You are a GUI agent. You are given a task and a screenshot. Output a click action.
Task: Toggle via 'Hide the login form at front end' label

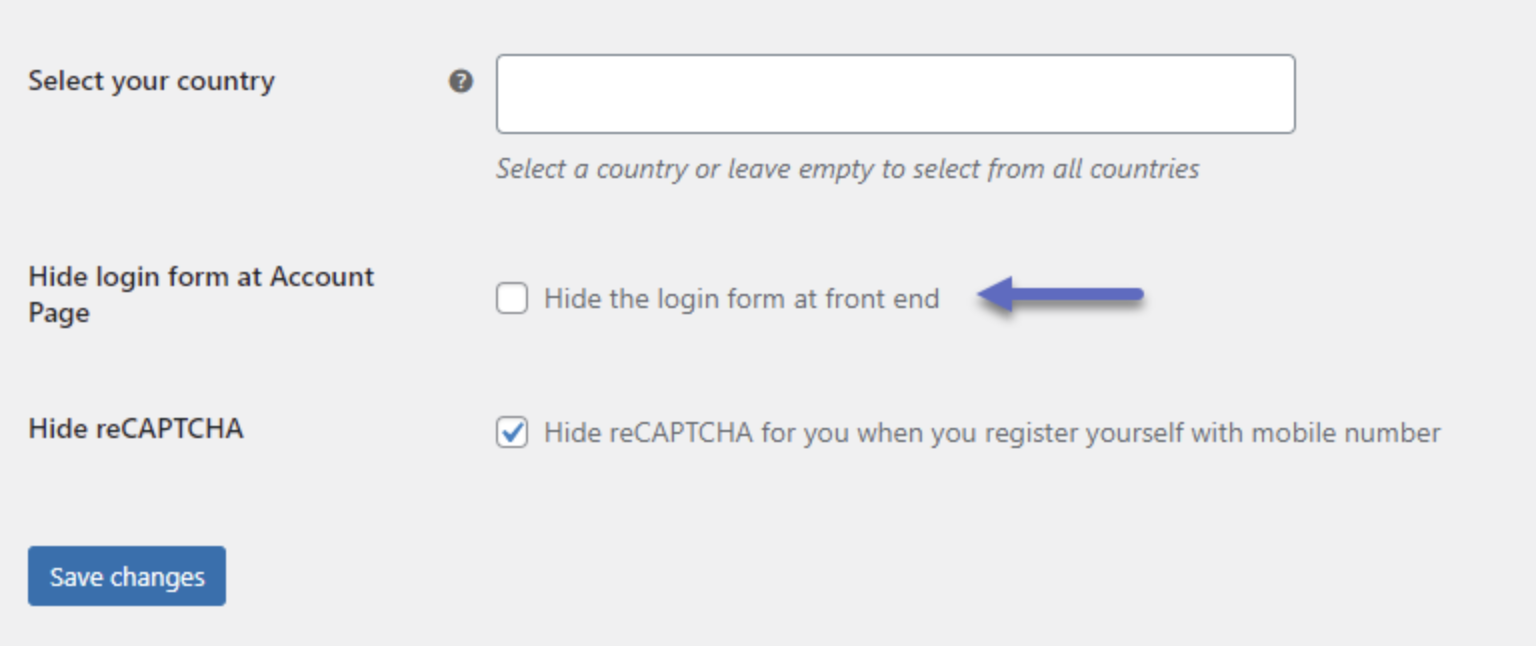(741, 298)
